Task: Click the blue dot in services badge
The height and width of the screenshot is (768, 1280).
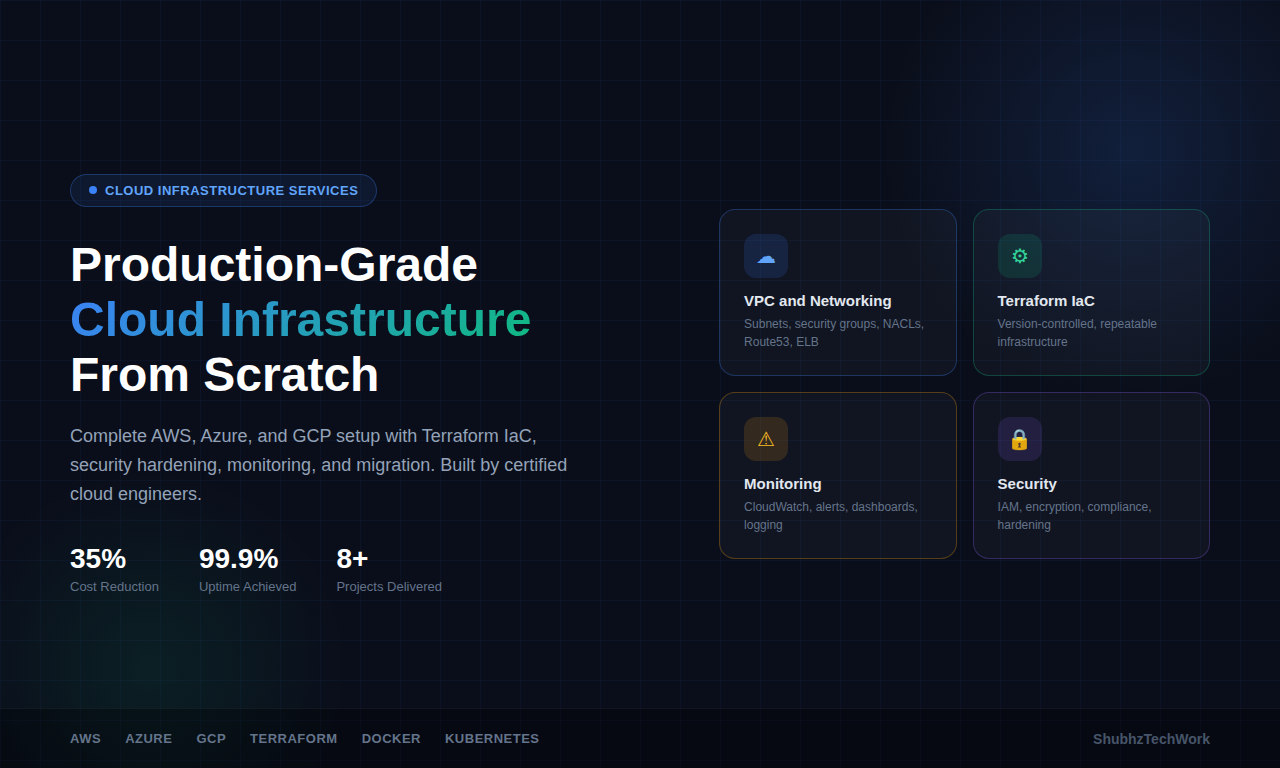Action: 93,190
